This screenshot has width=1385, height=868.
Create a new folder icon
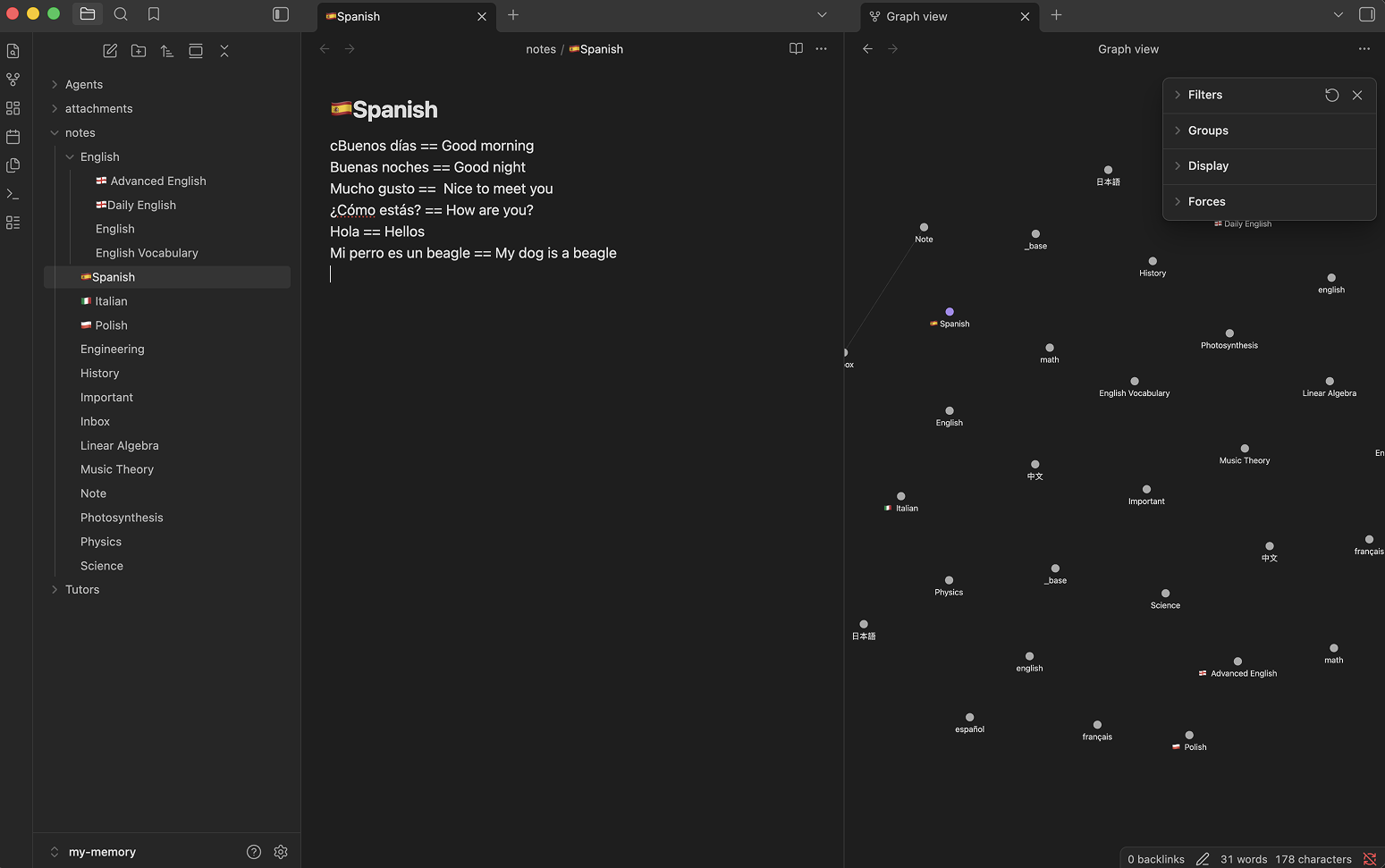click(x=139, y=51)
